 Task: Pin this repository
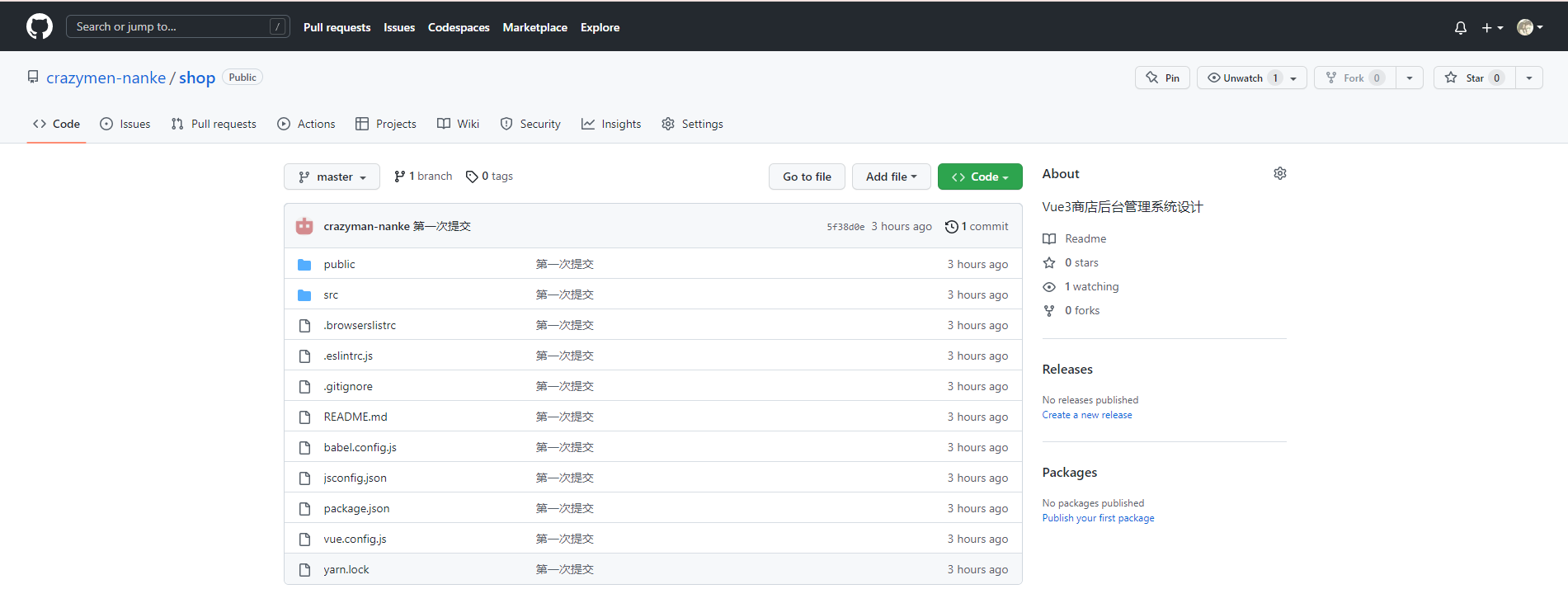pos(1162,78)
